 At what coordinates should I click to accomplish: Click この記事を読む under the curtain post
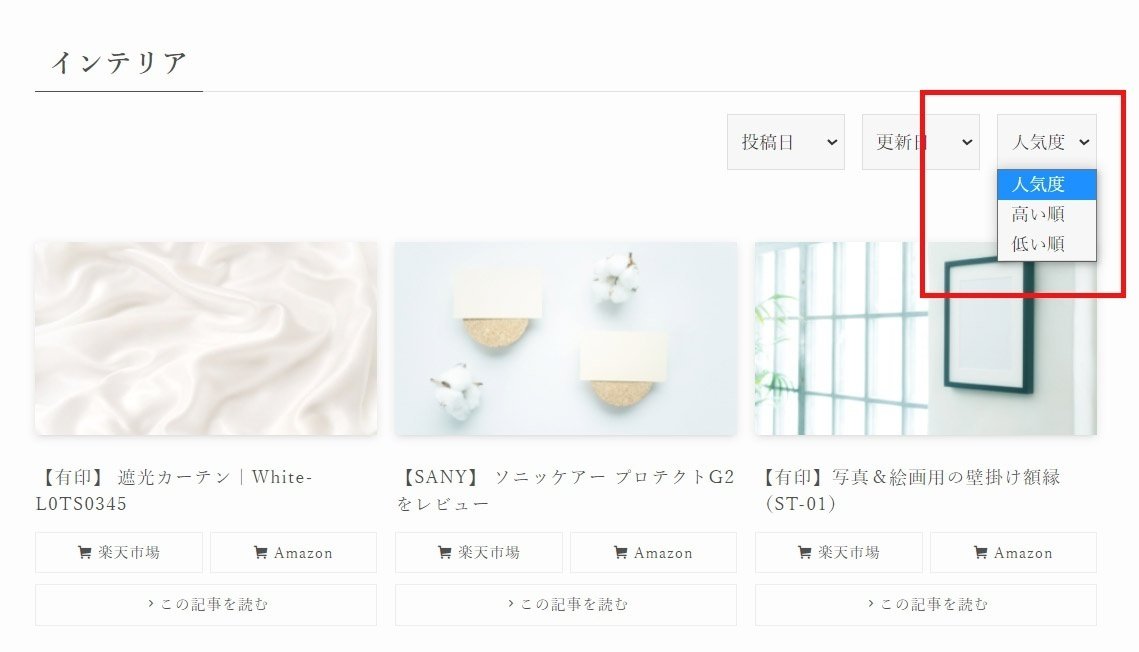(206, 605)
